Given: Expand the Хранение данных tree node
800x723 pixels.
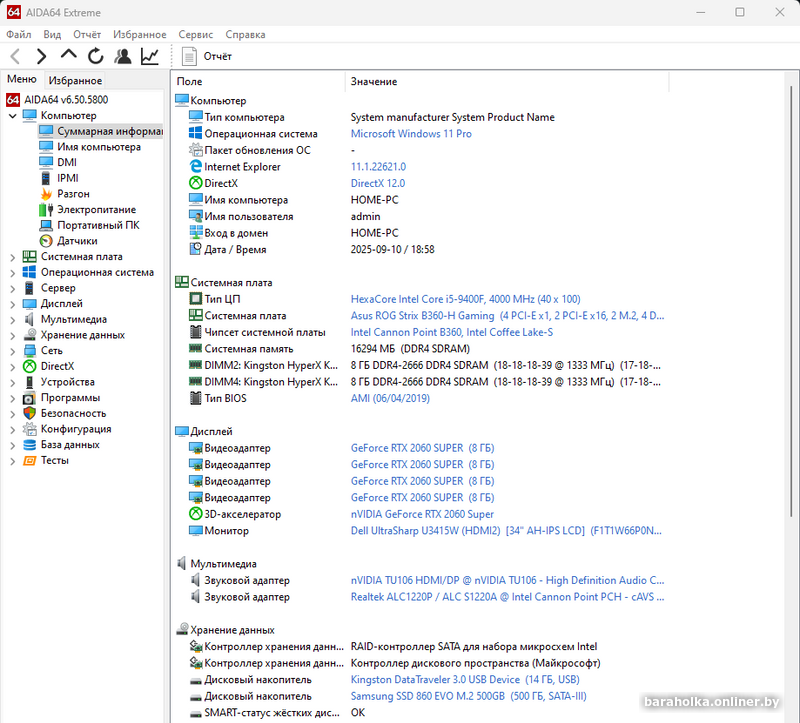Looking at the screenshot, I should click(x=13, y=336).
